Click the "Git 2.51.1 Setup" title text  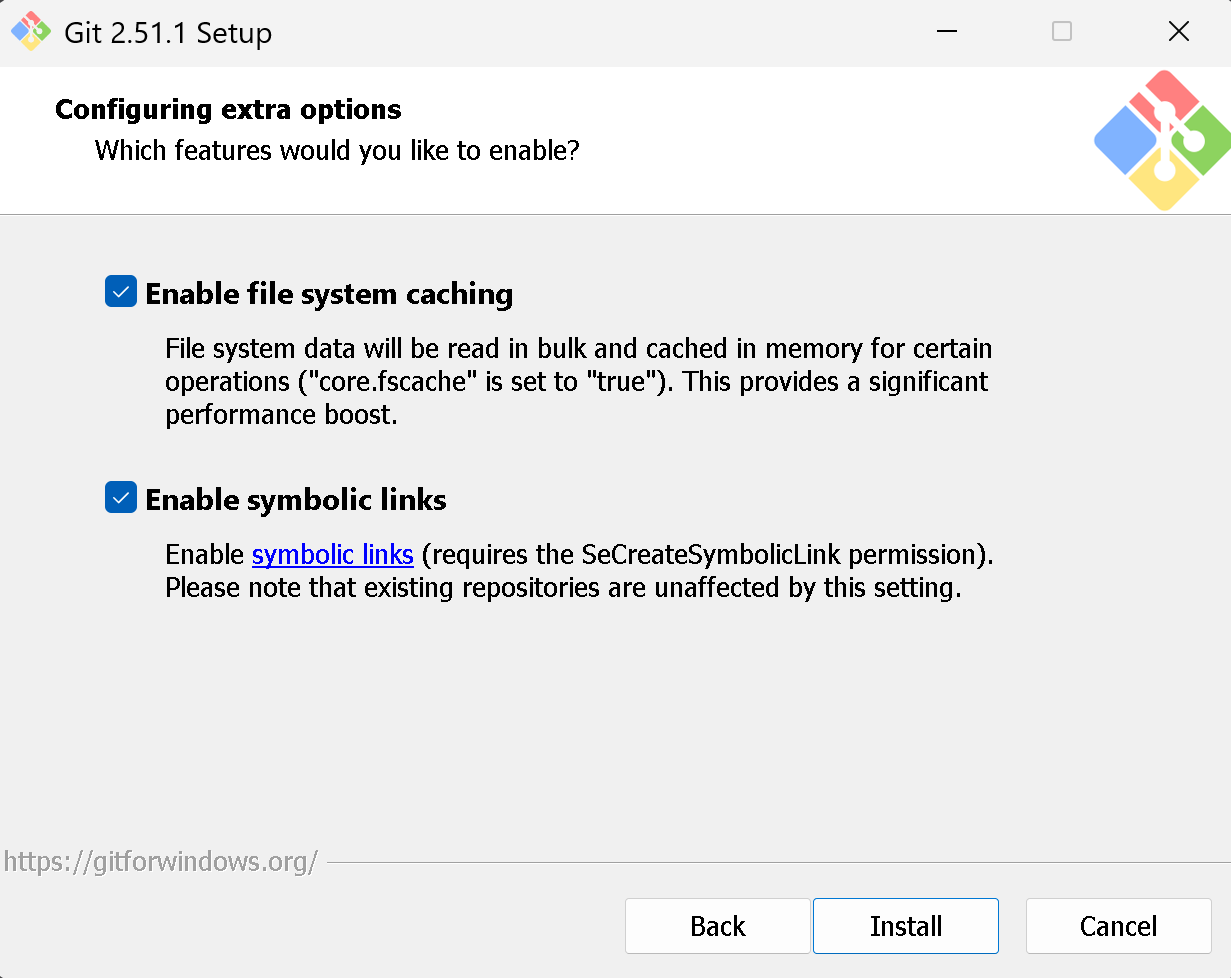coord(168,33)
